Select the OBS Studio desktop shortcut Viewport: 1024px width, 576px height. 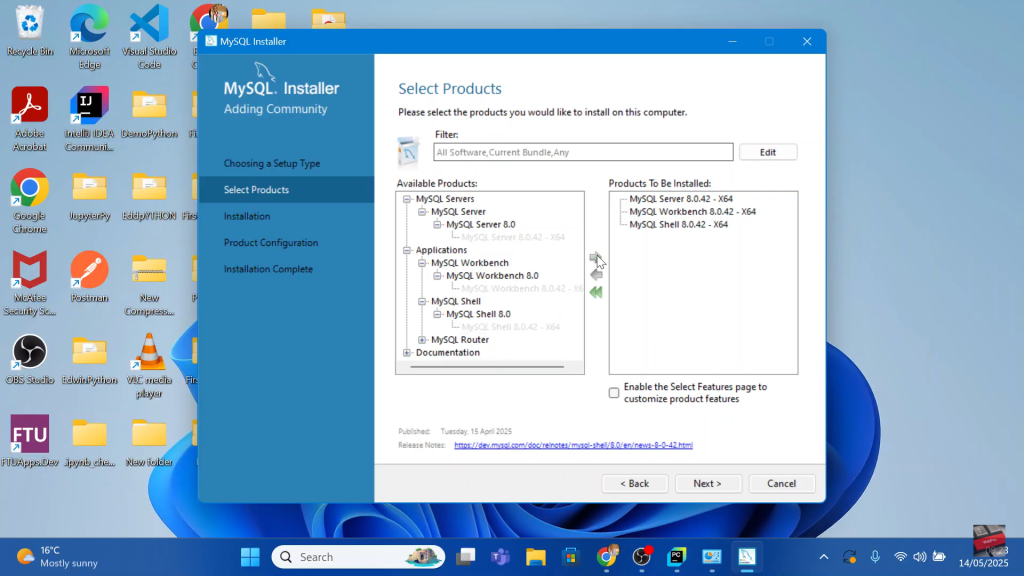tap(29, 360)
